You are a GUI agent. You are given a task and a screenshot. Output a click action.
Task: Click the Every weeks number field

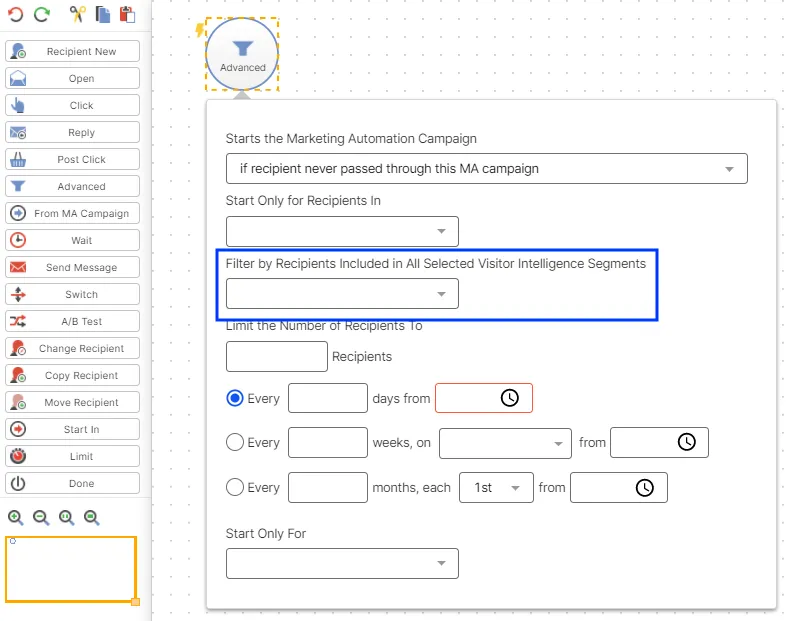point(328,443)
